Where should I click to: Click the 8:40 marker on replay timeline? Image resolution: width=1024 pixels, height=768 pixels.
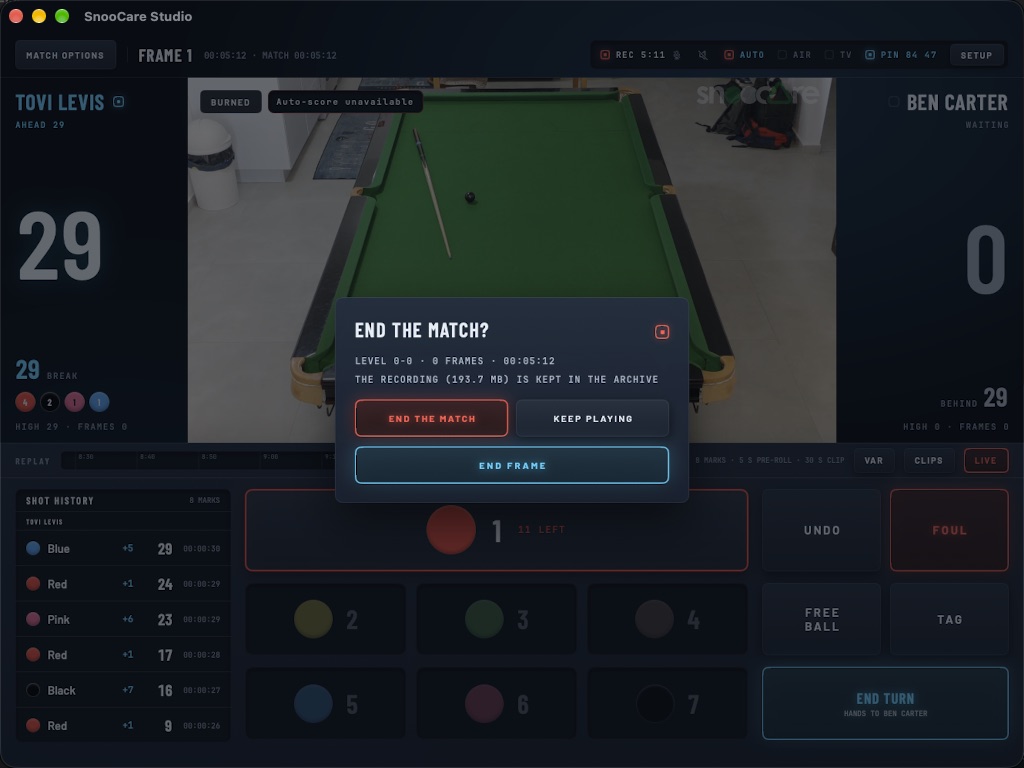pyautogui.click(x=147, y=457)
